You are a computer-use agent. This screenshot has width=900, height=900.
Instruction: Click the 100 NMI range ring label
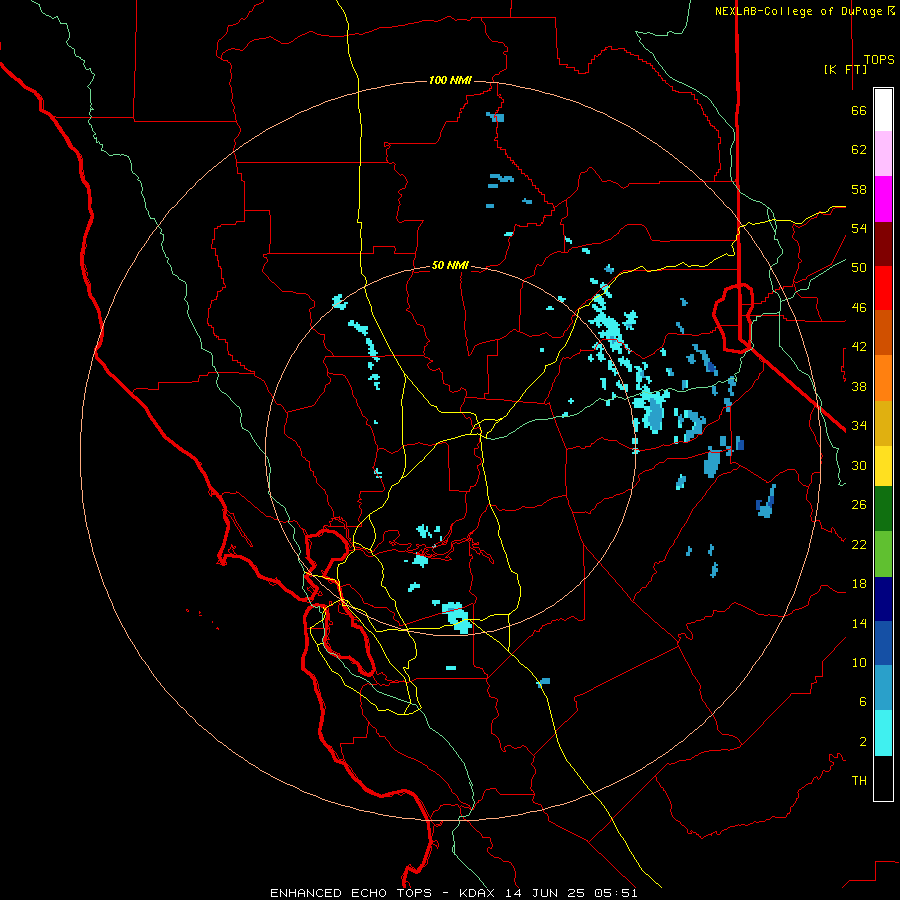450,80
